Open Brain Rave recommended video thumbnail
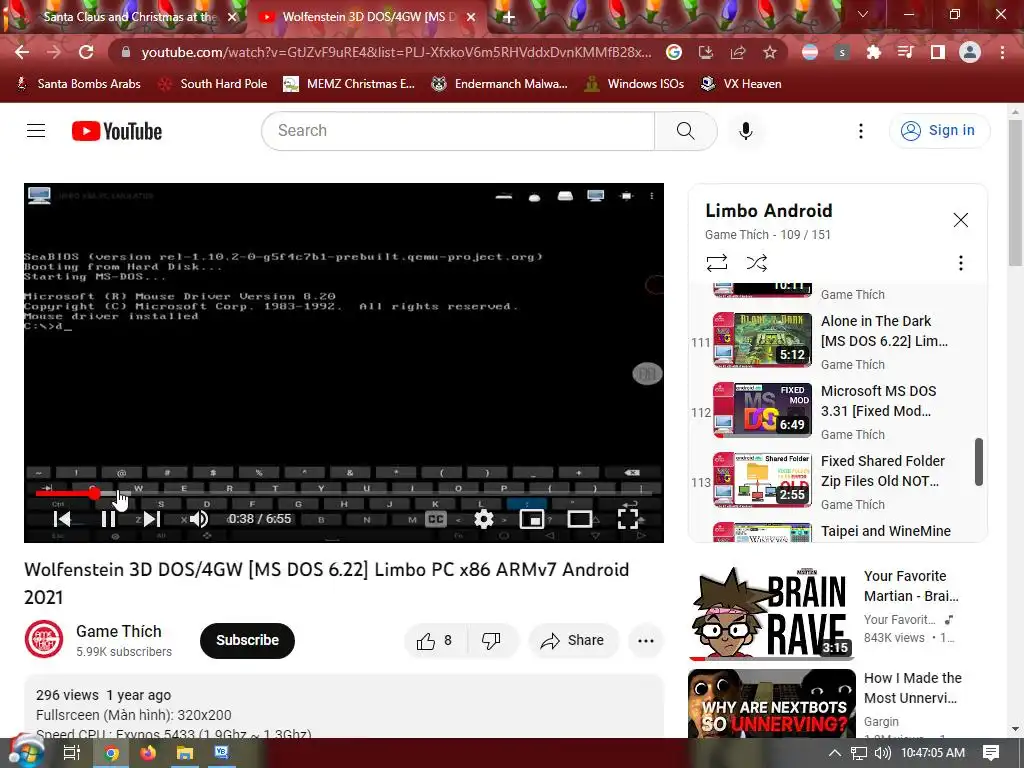 point(771,612)
